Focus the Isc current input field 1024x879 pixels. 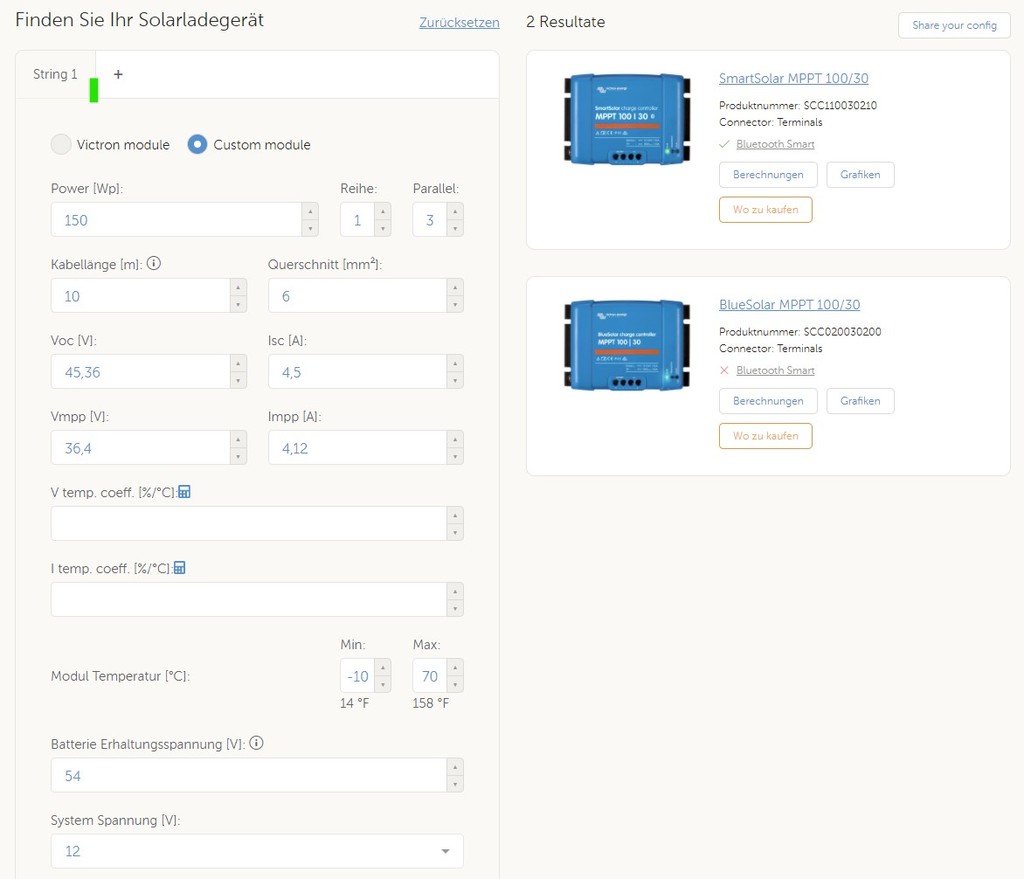(357, 372)
